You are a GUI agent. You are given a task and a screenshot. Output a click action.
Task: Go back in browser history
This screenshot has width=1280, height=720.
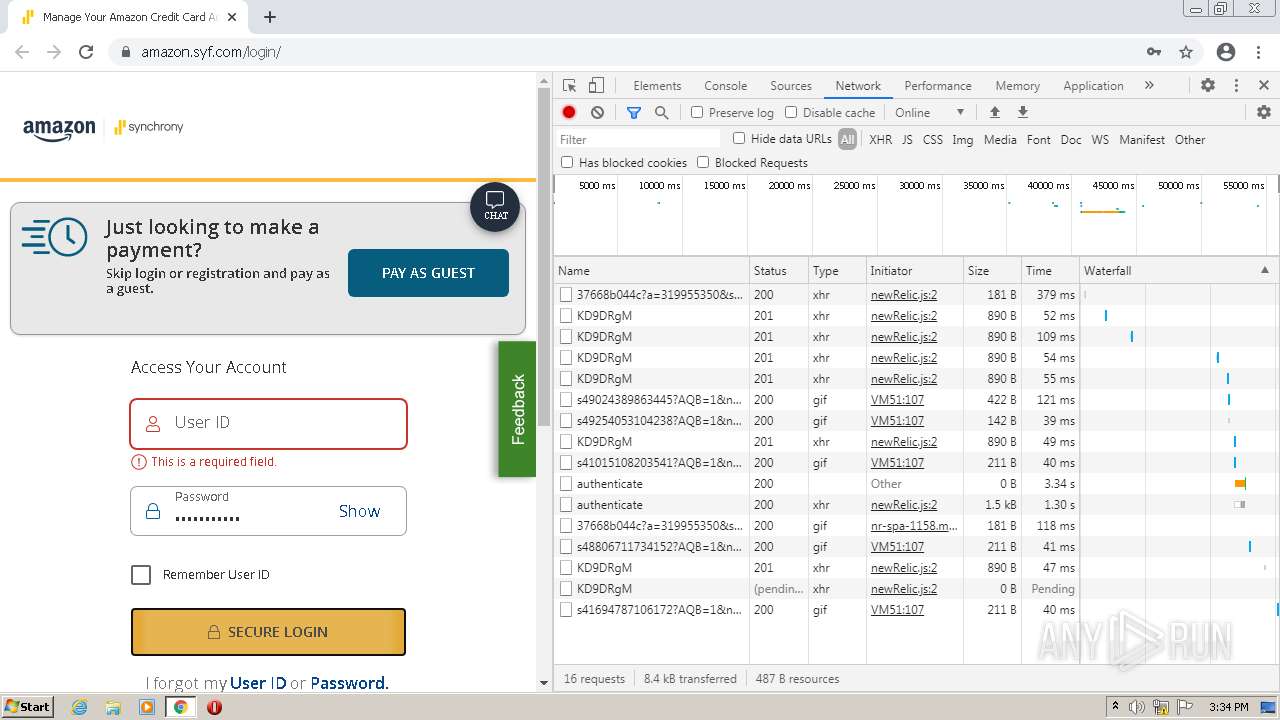coord(22,52)
